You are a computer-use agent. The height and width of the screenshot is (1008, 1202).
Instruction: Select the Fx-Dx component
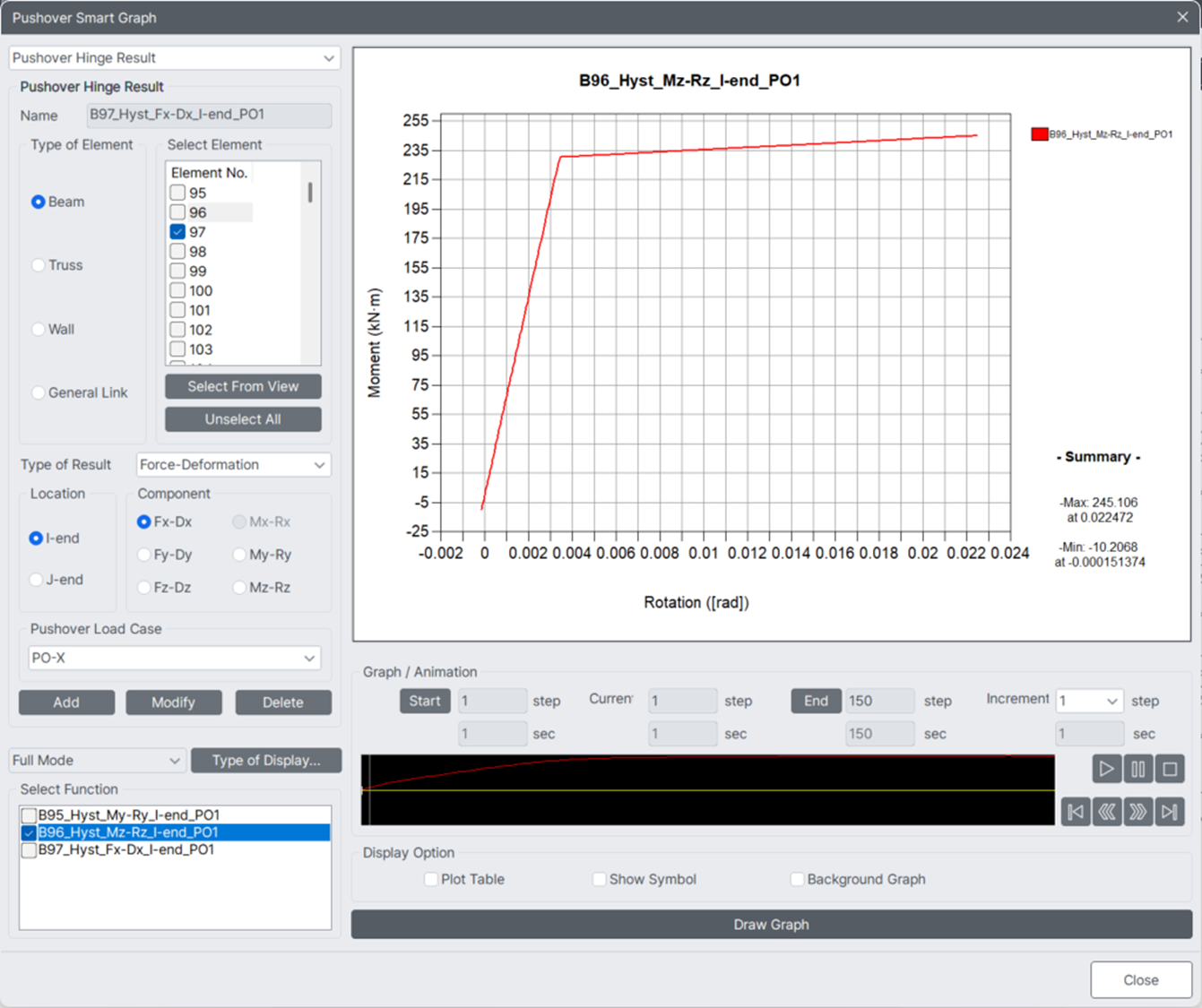click(x=143, y=521)
